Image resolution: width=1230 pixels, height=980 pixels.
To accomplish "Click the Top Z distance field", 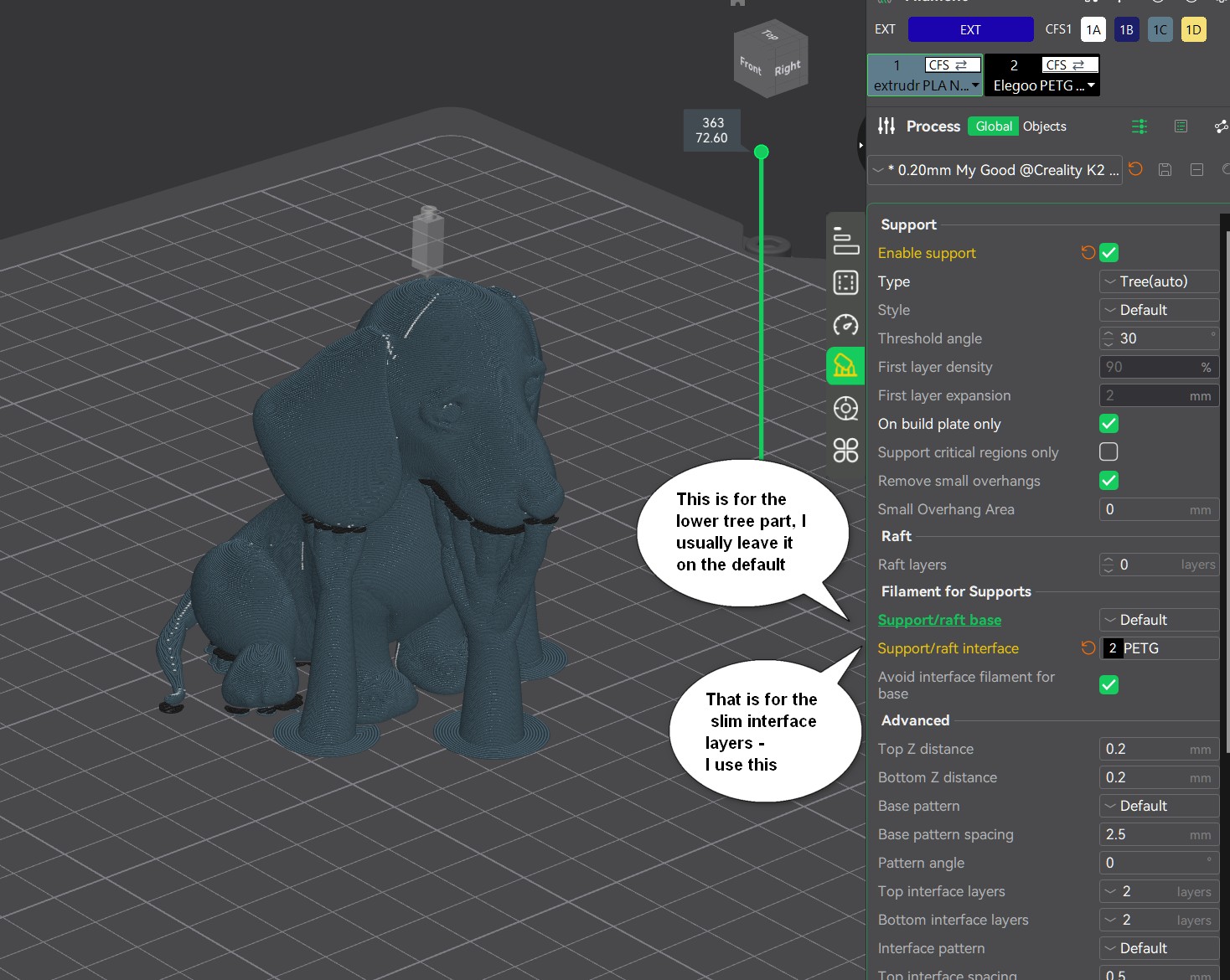I will pyautogui.click(x=1159, y=749).
